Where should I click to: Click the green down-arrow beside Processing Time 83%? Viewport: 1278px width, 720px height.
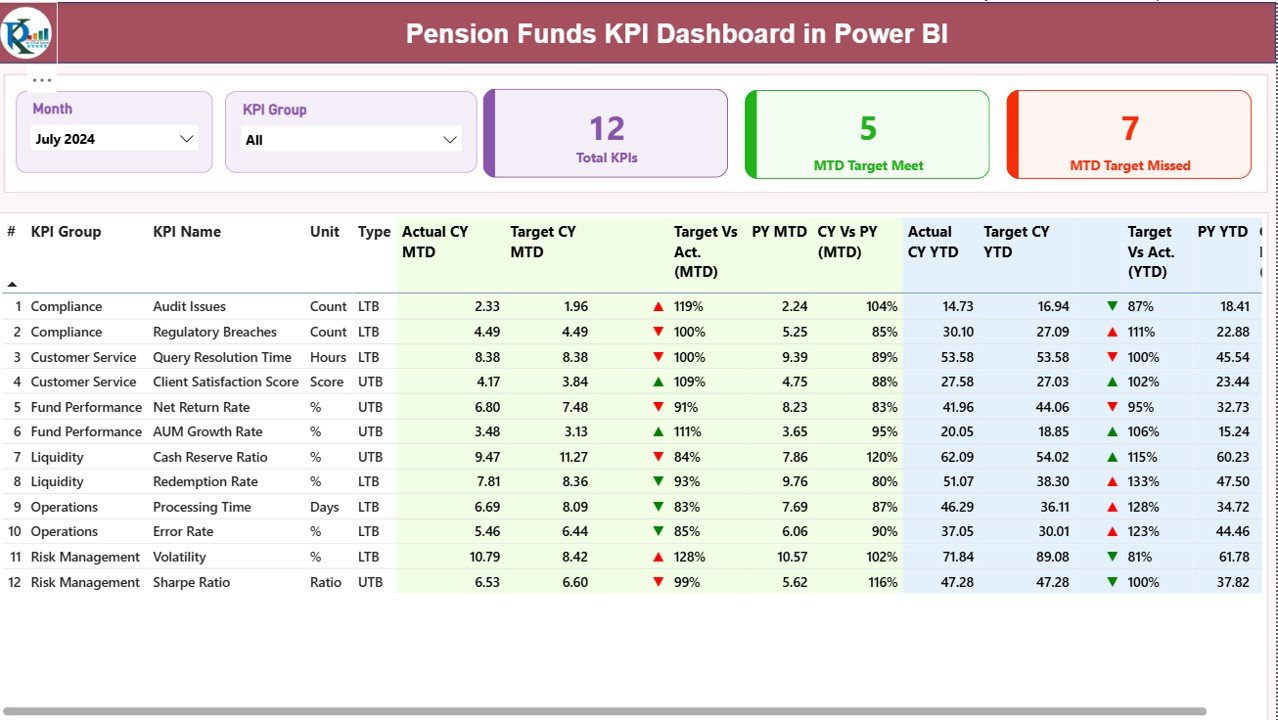pos(657,506)
